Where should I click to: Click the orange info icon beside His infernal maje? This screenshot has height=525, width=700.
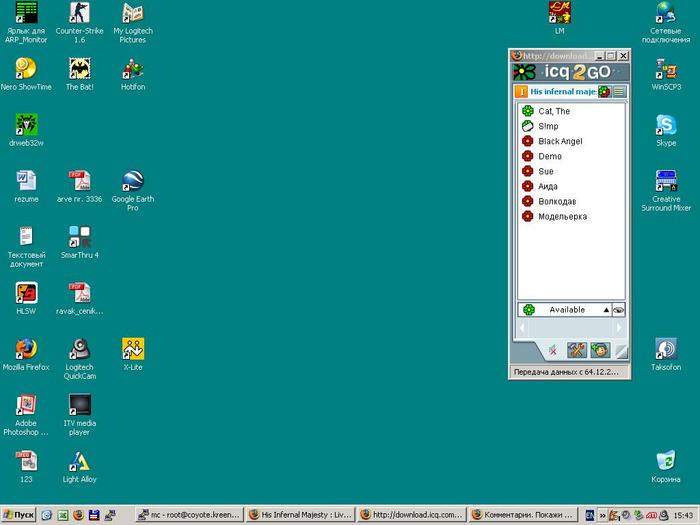(521, 92)
